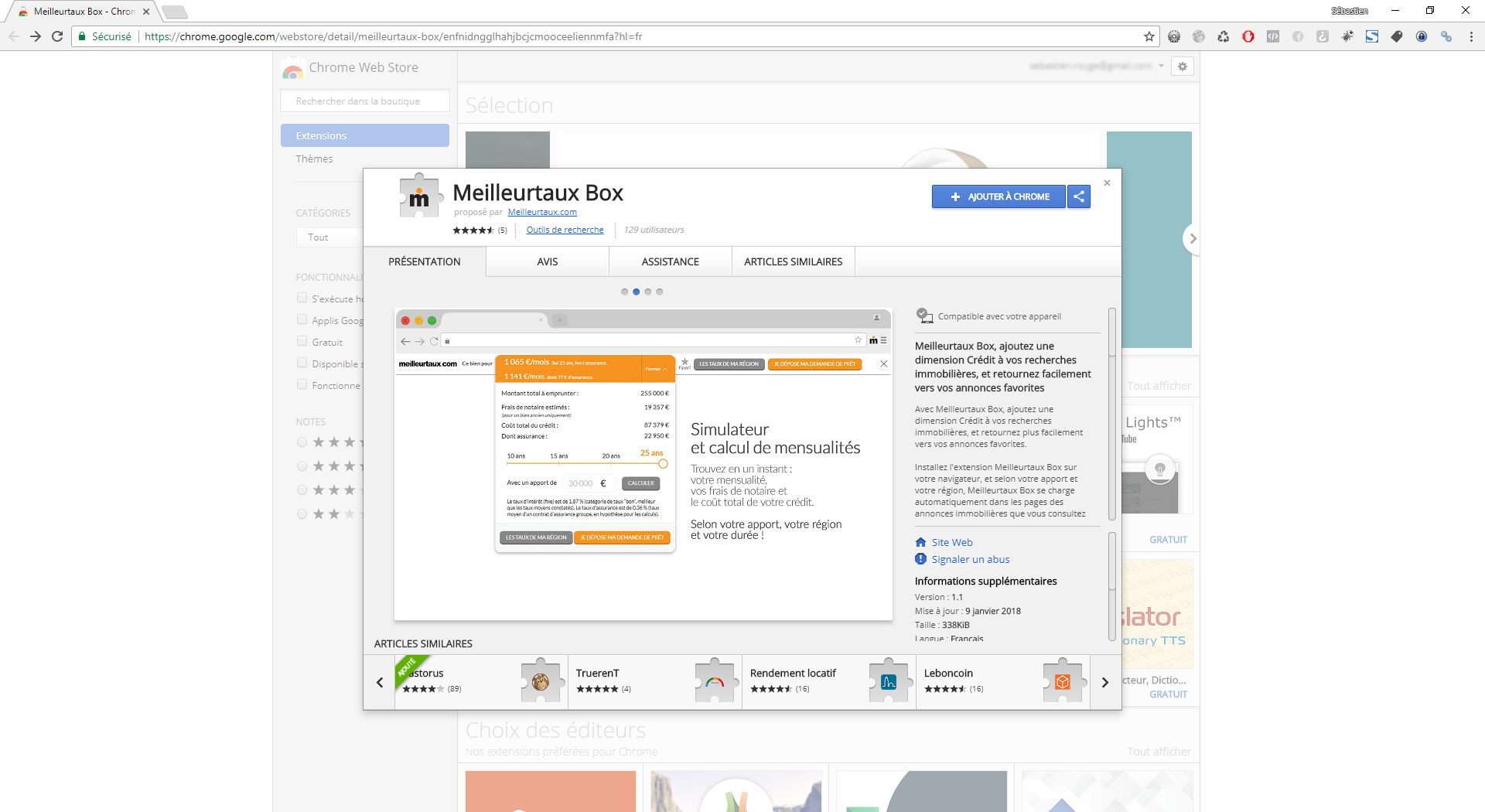Open Web Store settings gear
The image size is (1485, 812).
(x=1183, y=67)
